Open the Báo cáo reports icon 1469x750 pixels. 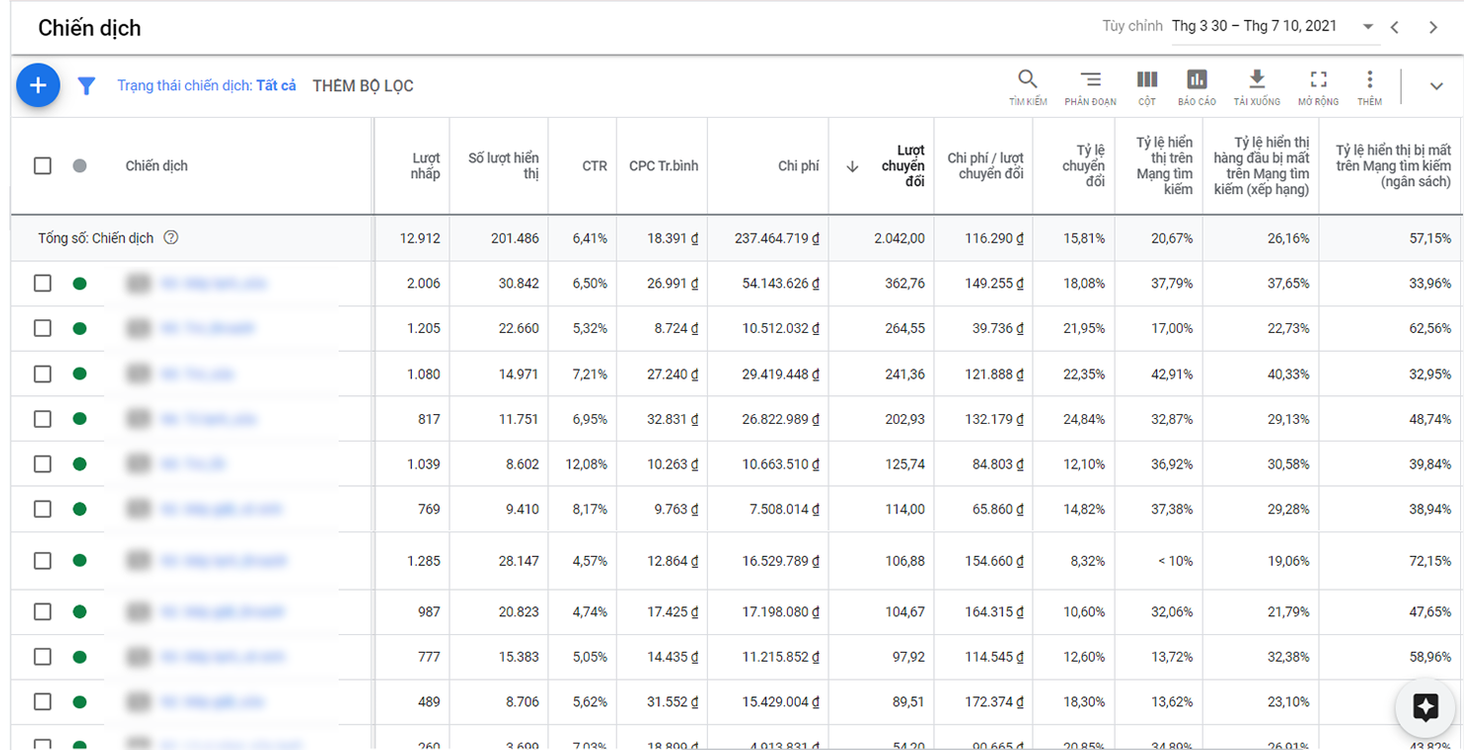click(x=1197, y=86)
